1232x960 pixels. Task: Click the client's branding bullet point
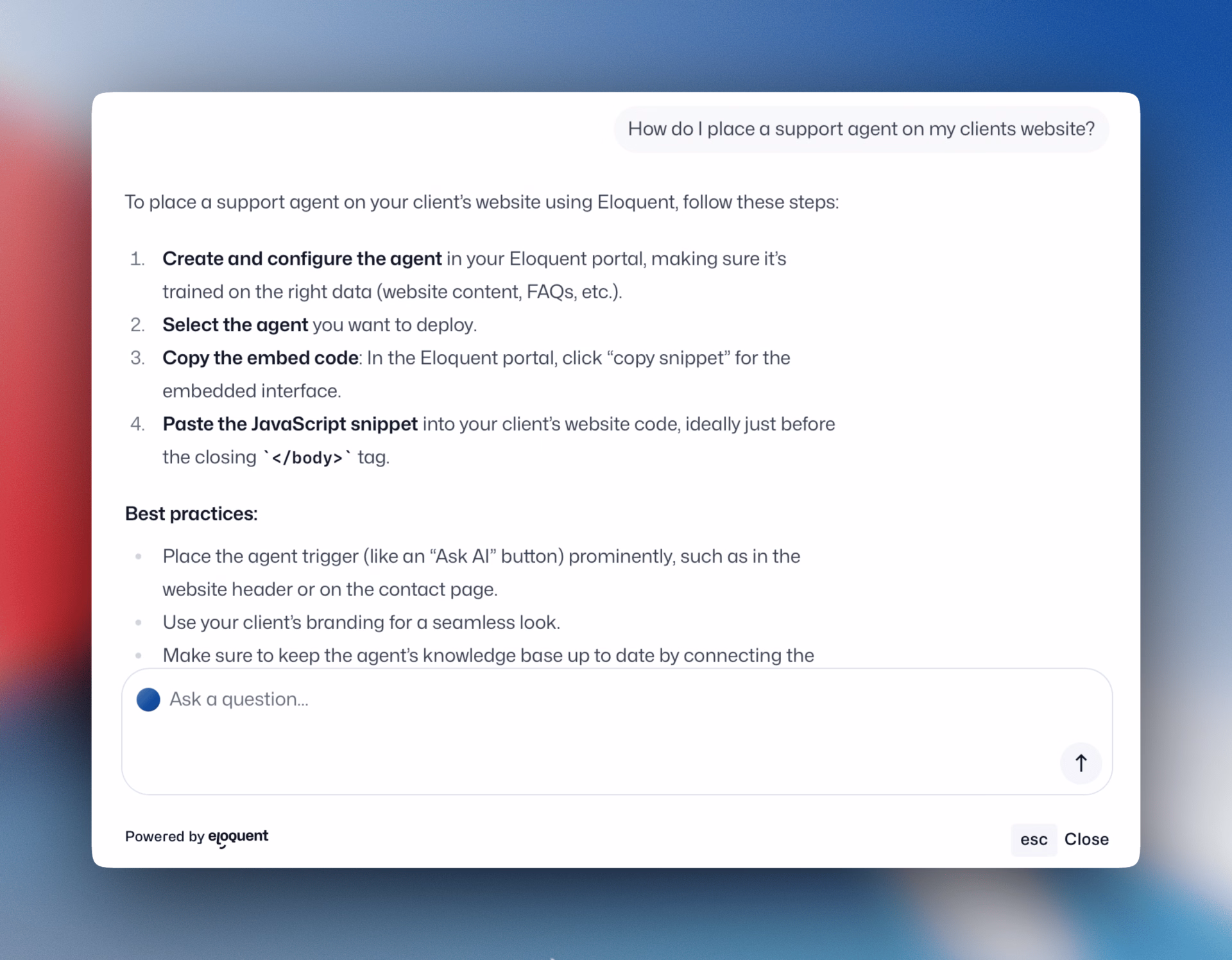tap(361, 622)
